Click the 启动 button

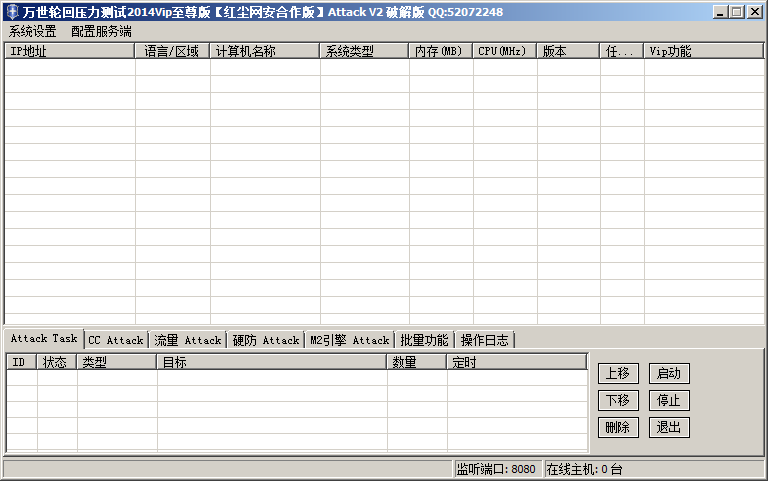(x=669, y=374)
